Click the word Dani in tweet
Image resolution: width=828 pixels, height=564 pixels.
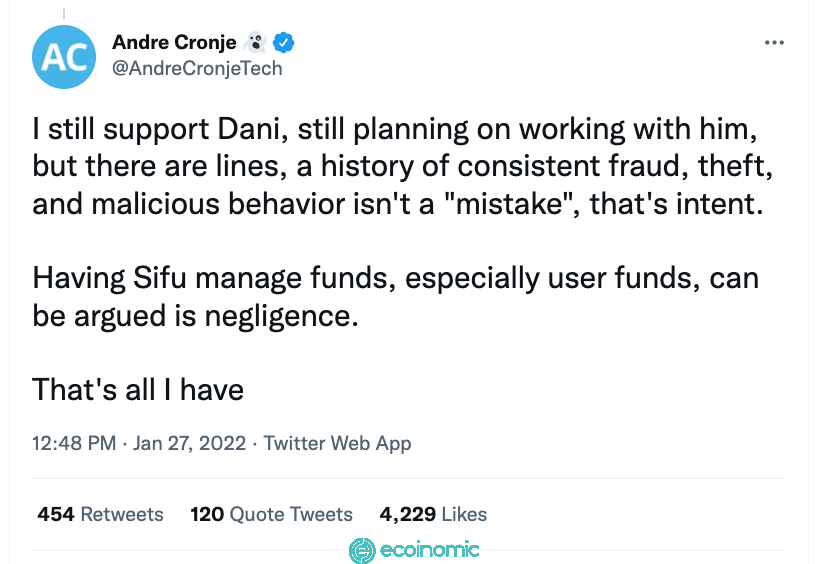coord(252,129)
